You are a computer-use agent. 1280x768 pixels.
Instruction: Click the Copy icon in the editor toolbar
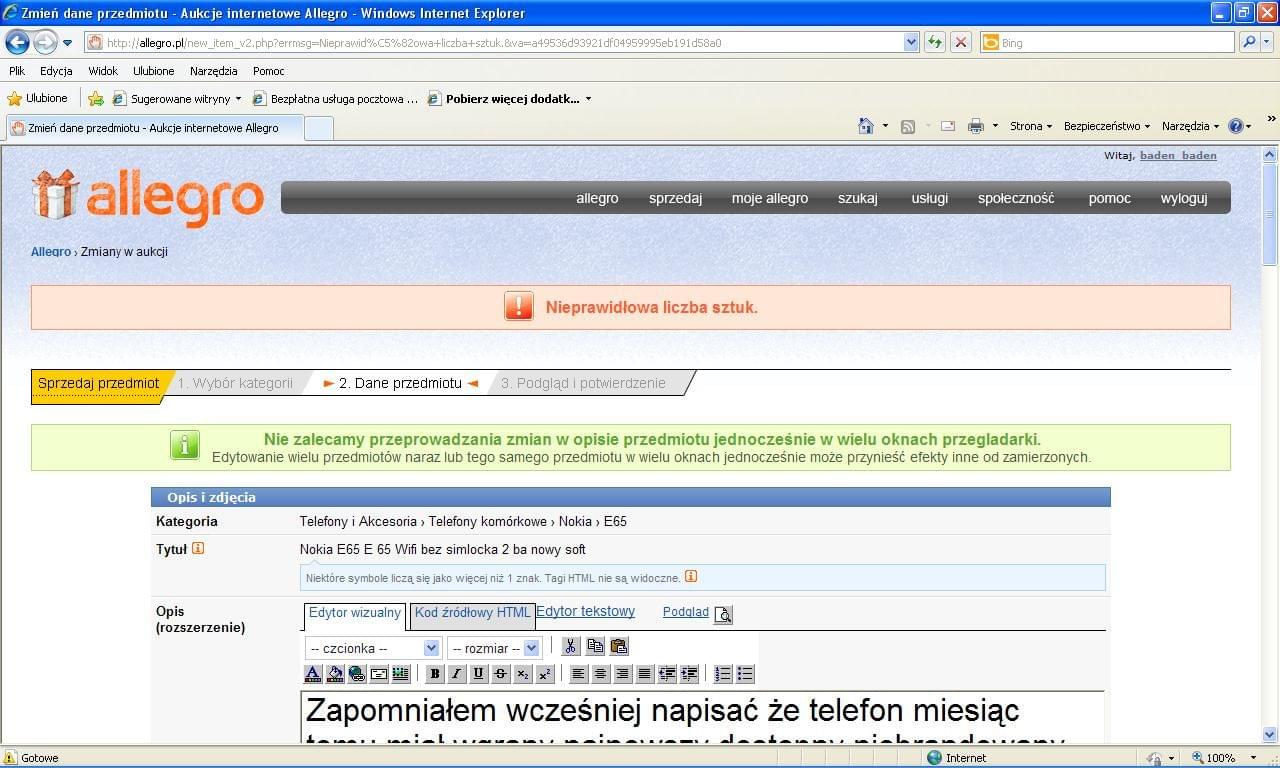(595, 646)
